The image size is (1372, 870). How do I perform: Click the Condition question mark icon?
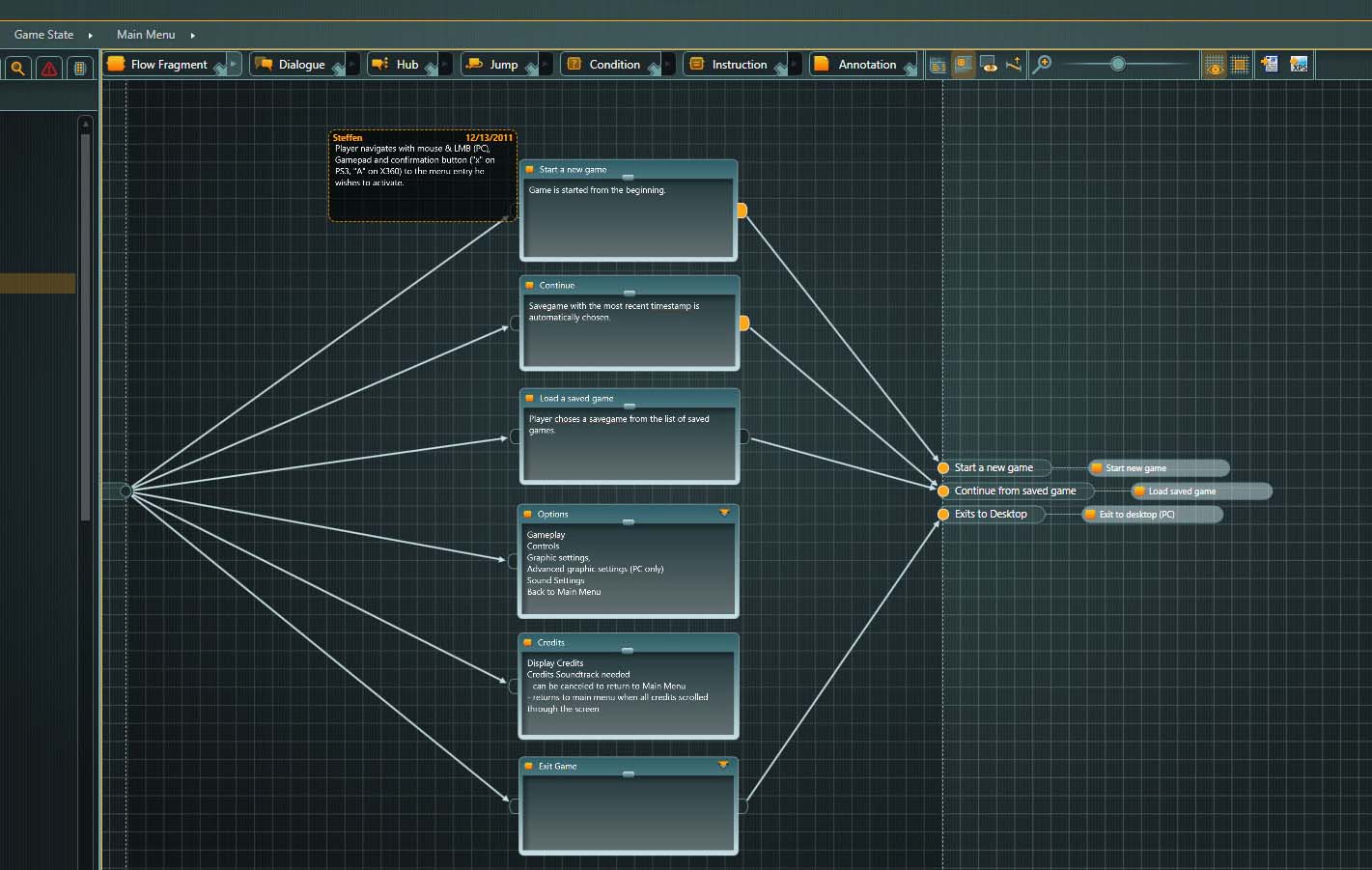click(x=574, y=64)
